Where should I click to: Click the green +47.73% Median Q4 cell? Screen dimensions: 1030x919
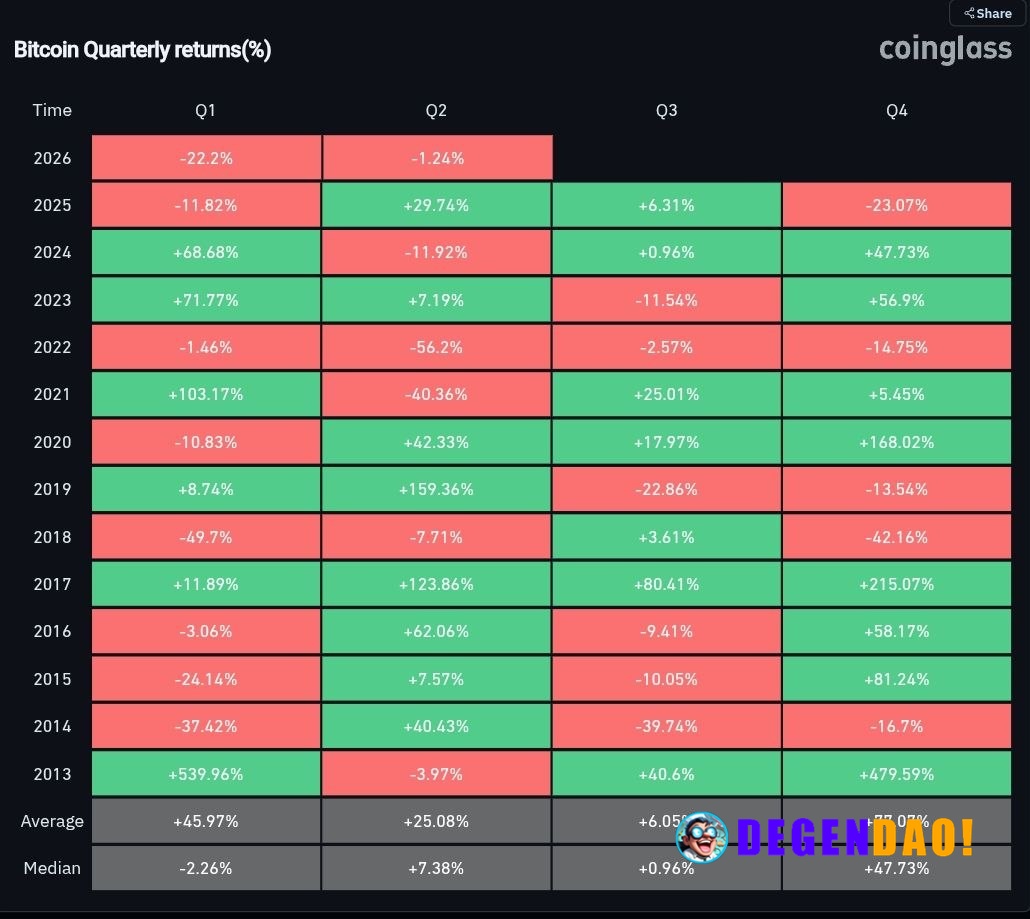(896, 867)
